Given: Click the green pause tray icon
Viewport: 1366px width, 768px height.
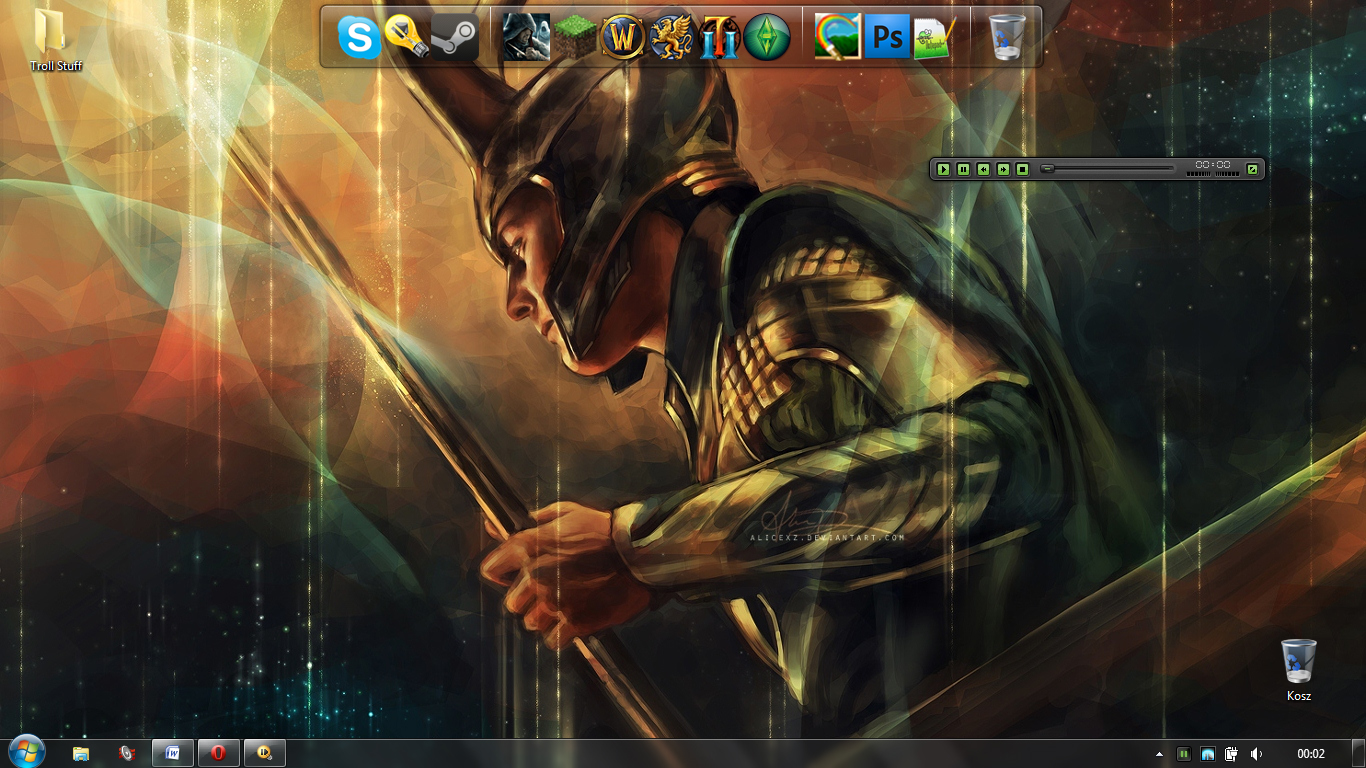Looking at the screenshot, I should (1184, 754).
